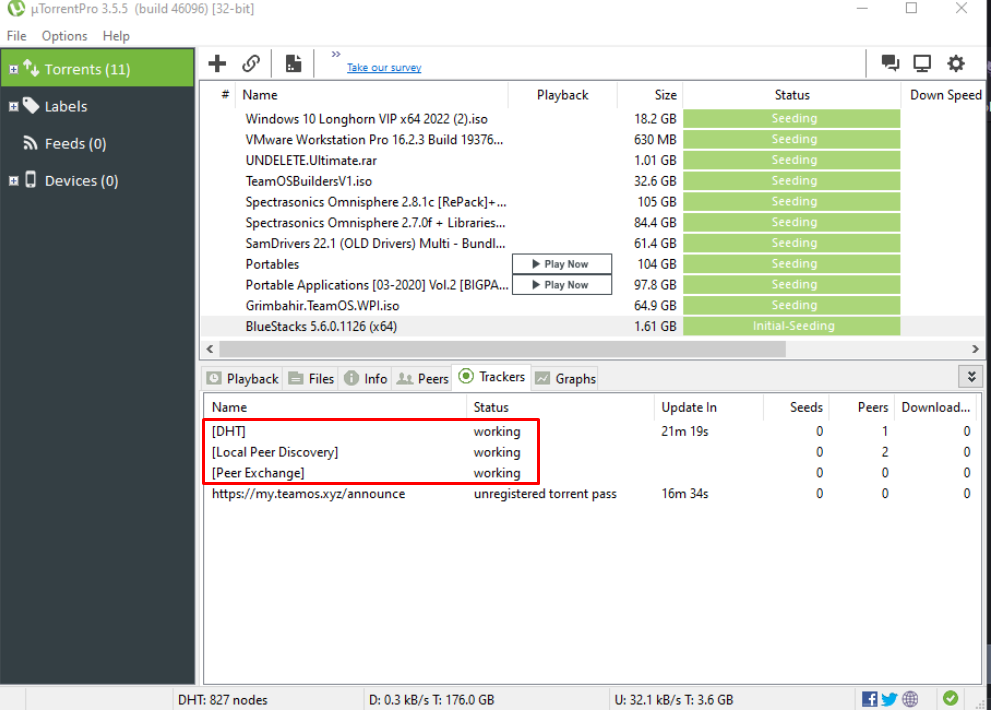Click the Twitter bird icon in status bar
The height and width of the screenshot is (710, 991).
889,699
